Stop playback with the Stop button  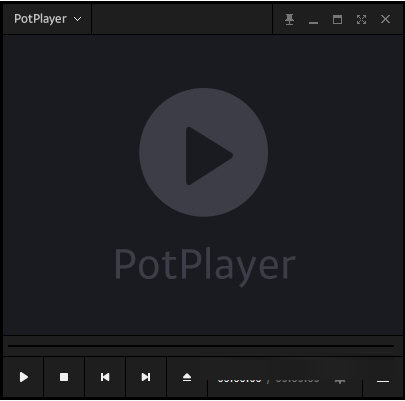click(x=64, y=377)
